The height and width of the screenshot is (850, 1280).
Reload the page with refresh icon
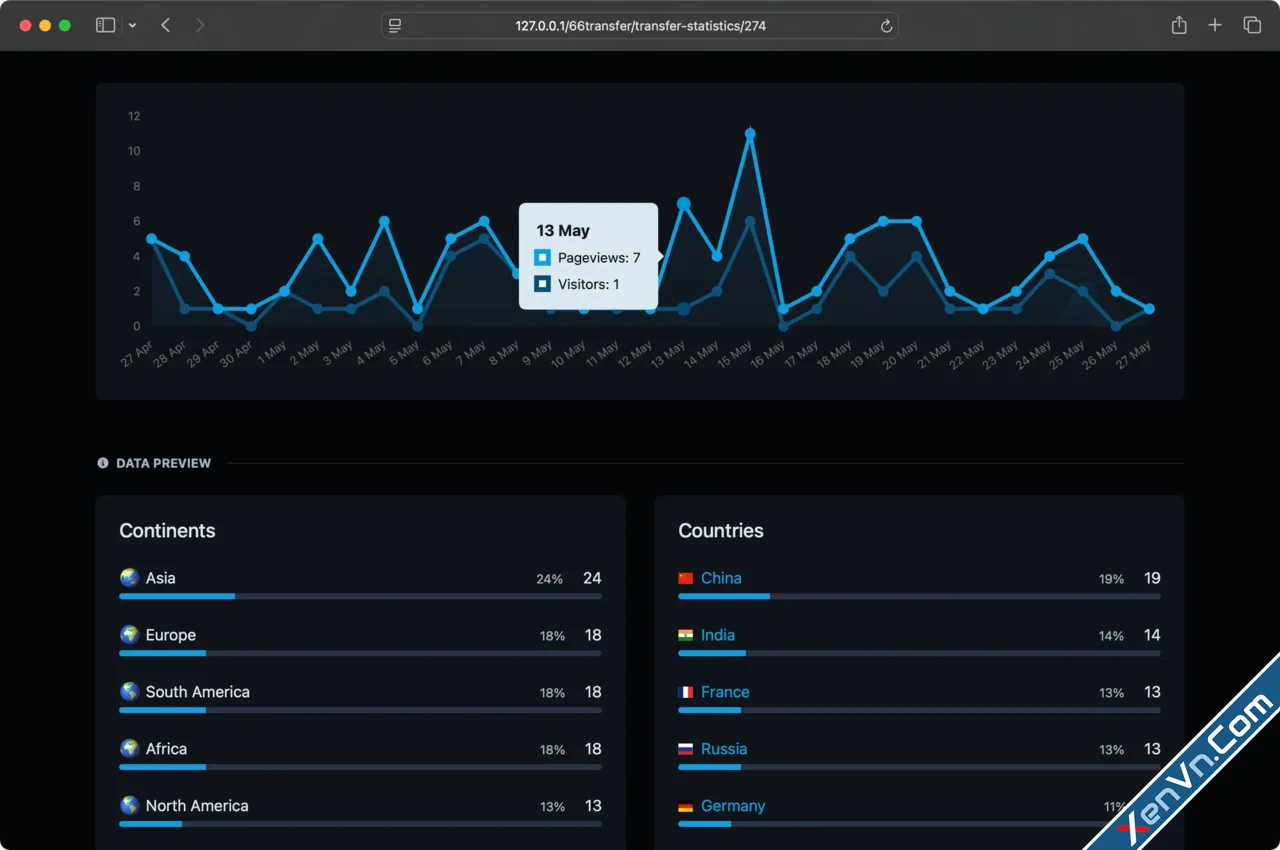(x=886, y=26)
